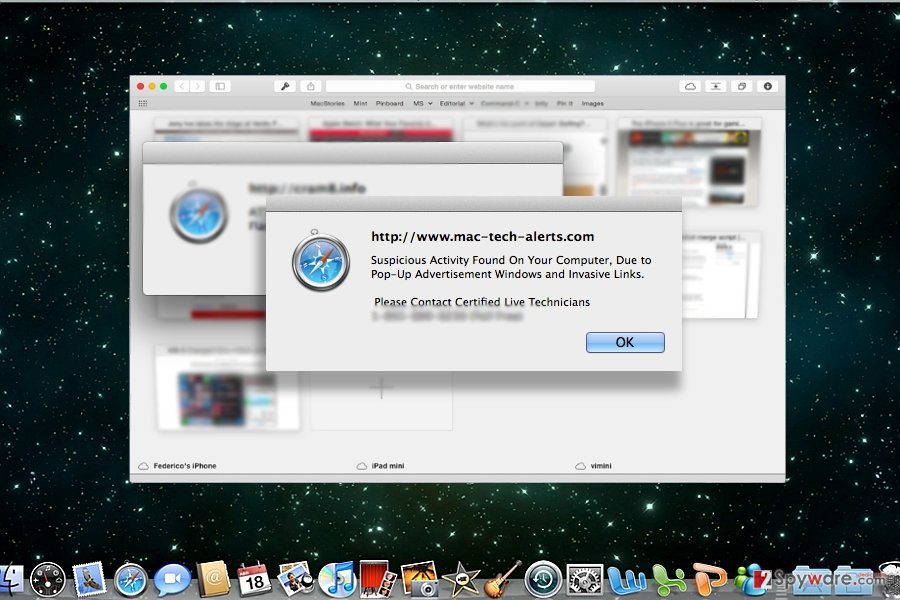The width and height of the screenshot is (900, 600).
Task: Open Photo Booth in Dock
Action: pos(378,579)
